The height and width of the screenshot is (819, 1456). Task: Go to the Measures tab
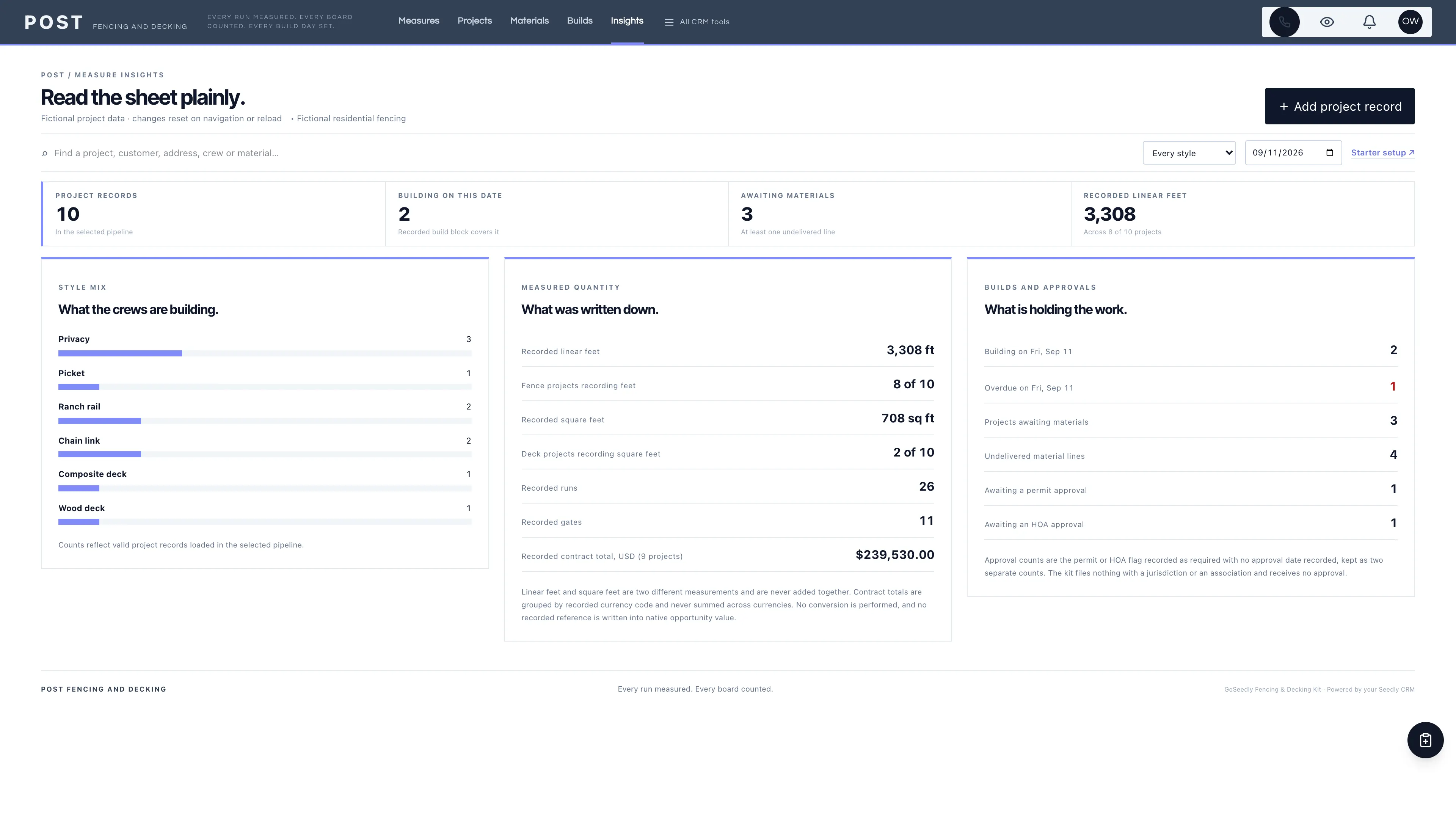point(419,21)
